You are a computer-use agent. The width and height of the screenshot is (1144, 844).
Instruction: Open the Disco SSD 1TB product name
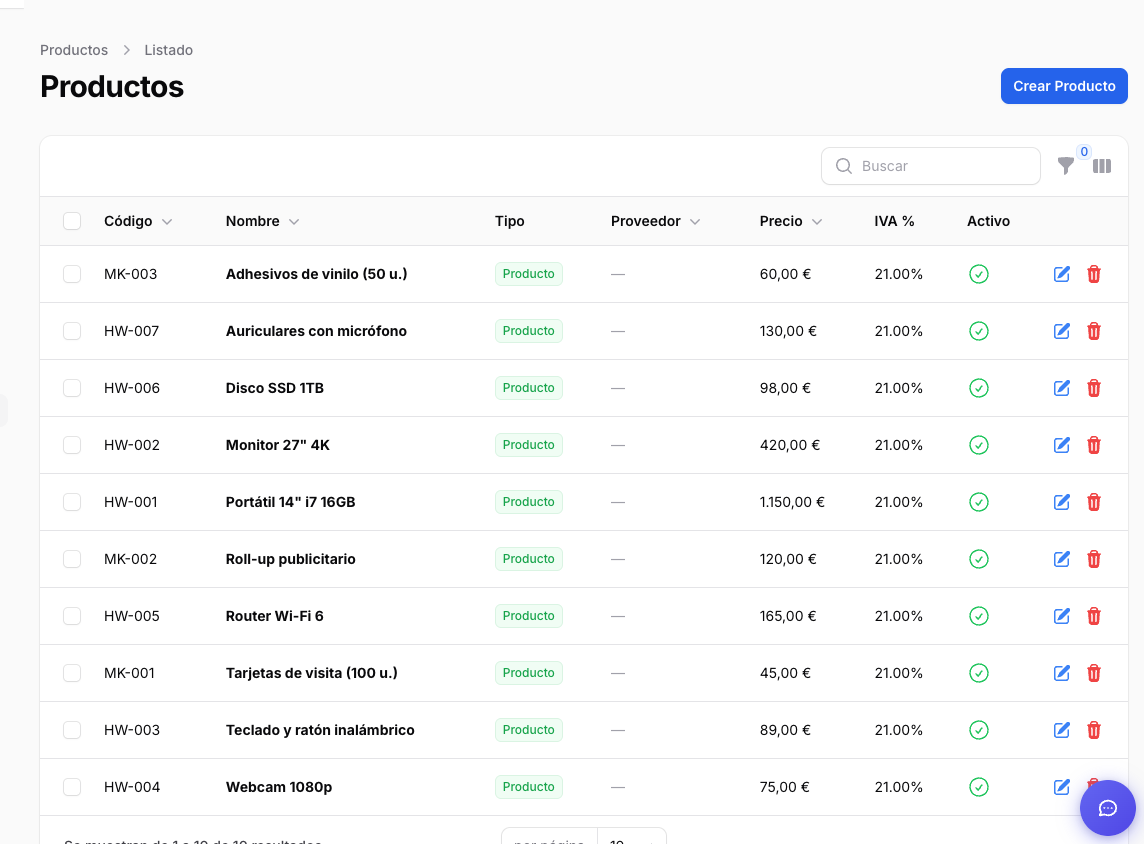click(274, 388)
